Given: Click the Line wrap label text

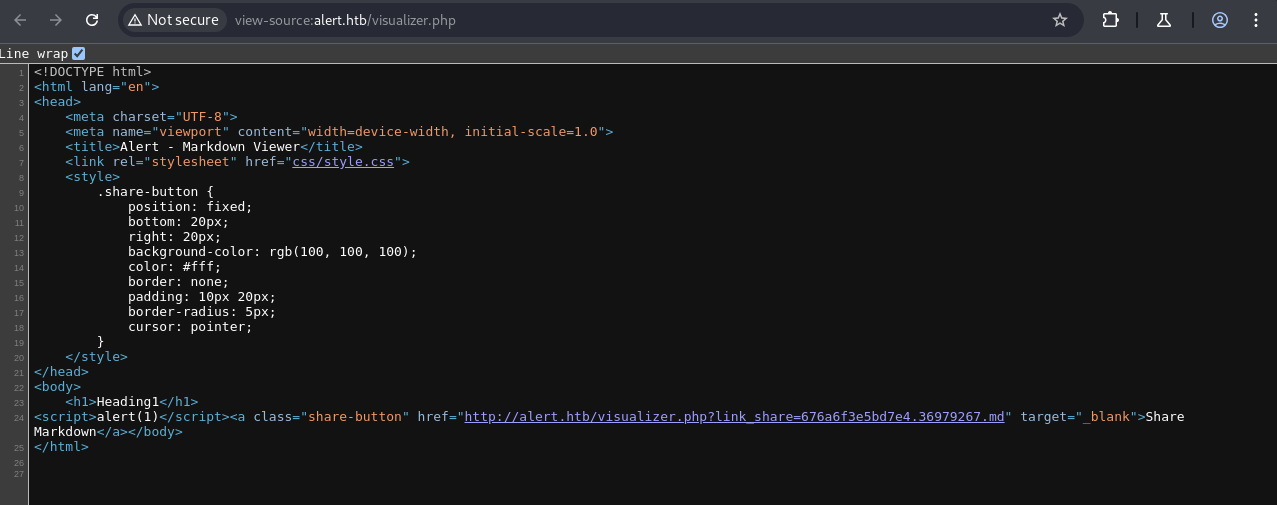Looking at the screenshot, I should (x=32, y=53).
